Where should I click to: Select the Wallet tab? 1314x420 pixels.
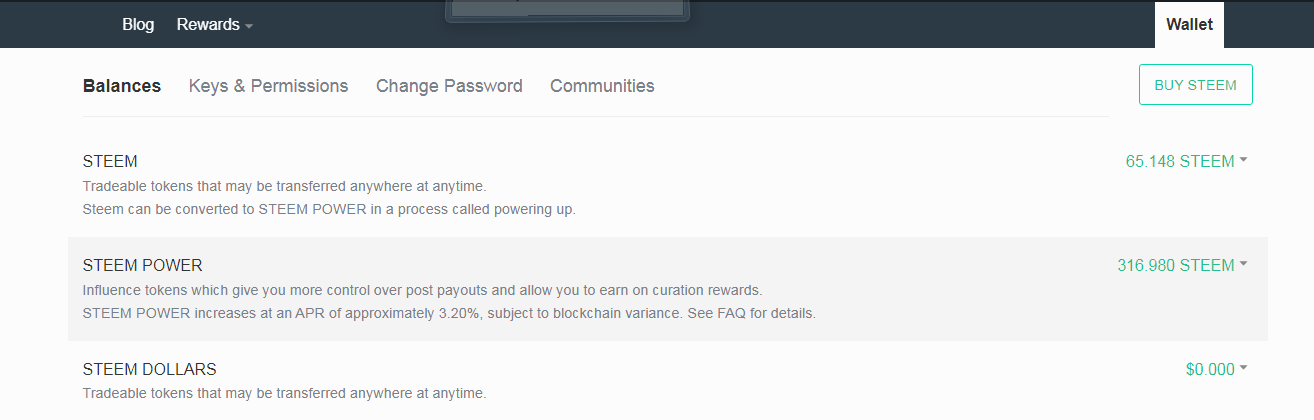1189,25
